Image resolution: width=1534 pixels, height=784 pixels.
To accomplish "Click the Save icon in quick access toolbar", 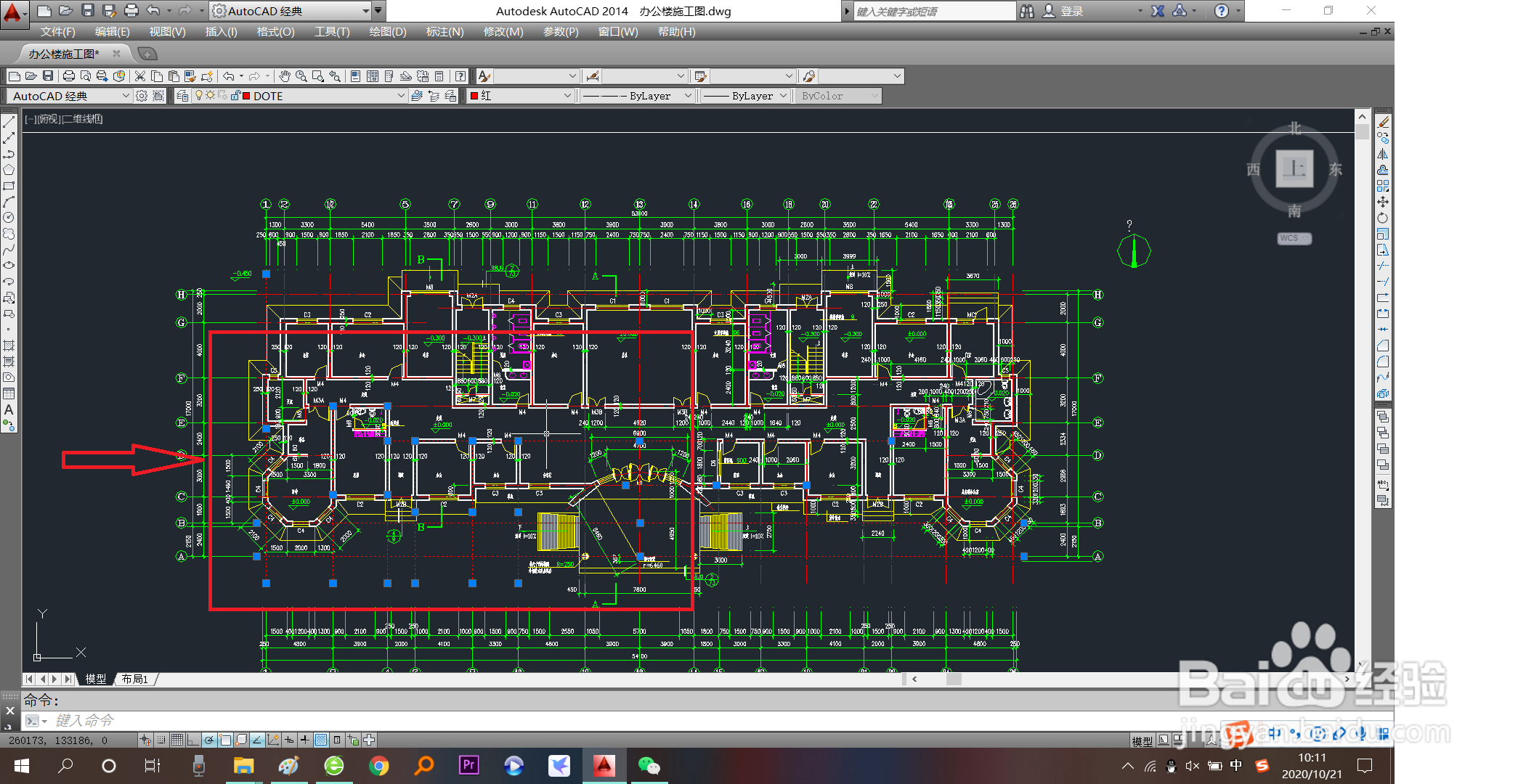I will tap(88, 11).
